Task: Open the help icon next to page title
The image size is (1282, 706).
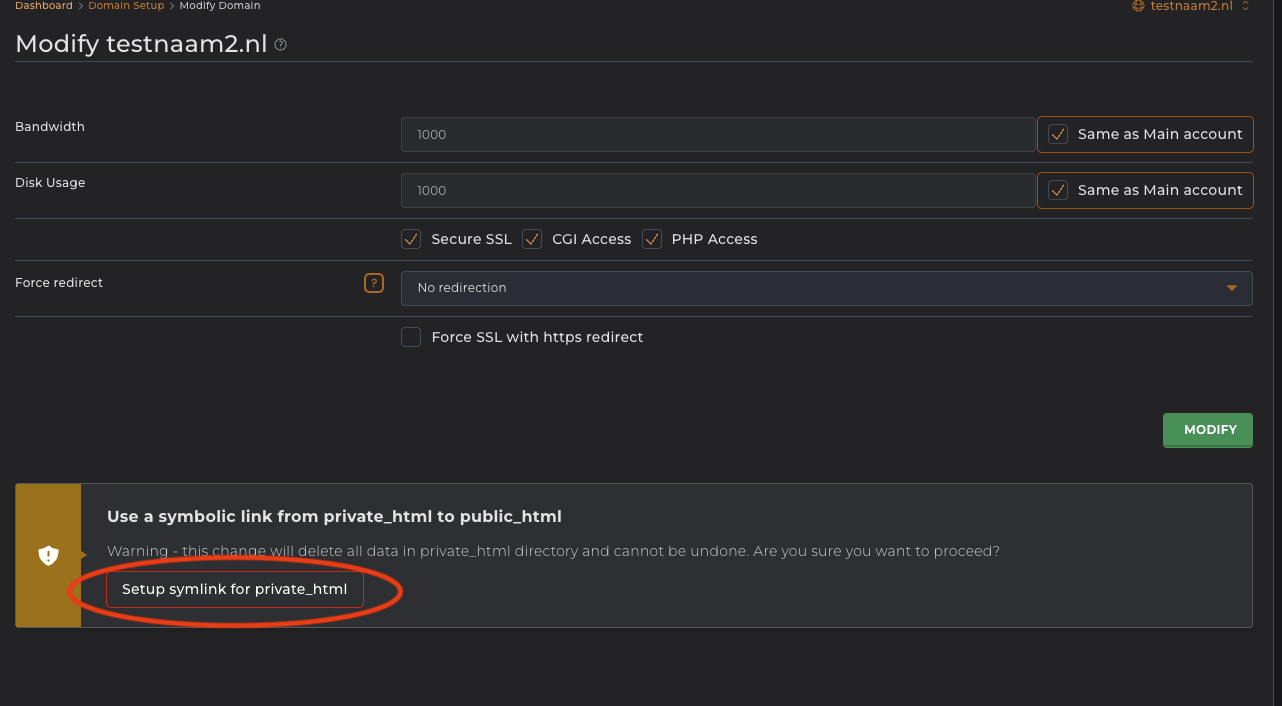Action: [281, 45]
